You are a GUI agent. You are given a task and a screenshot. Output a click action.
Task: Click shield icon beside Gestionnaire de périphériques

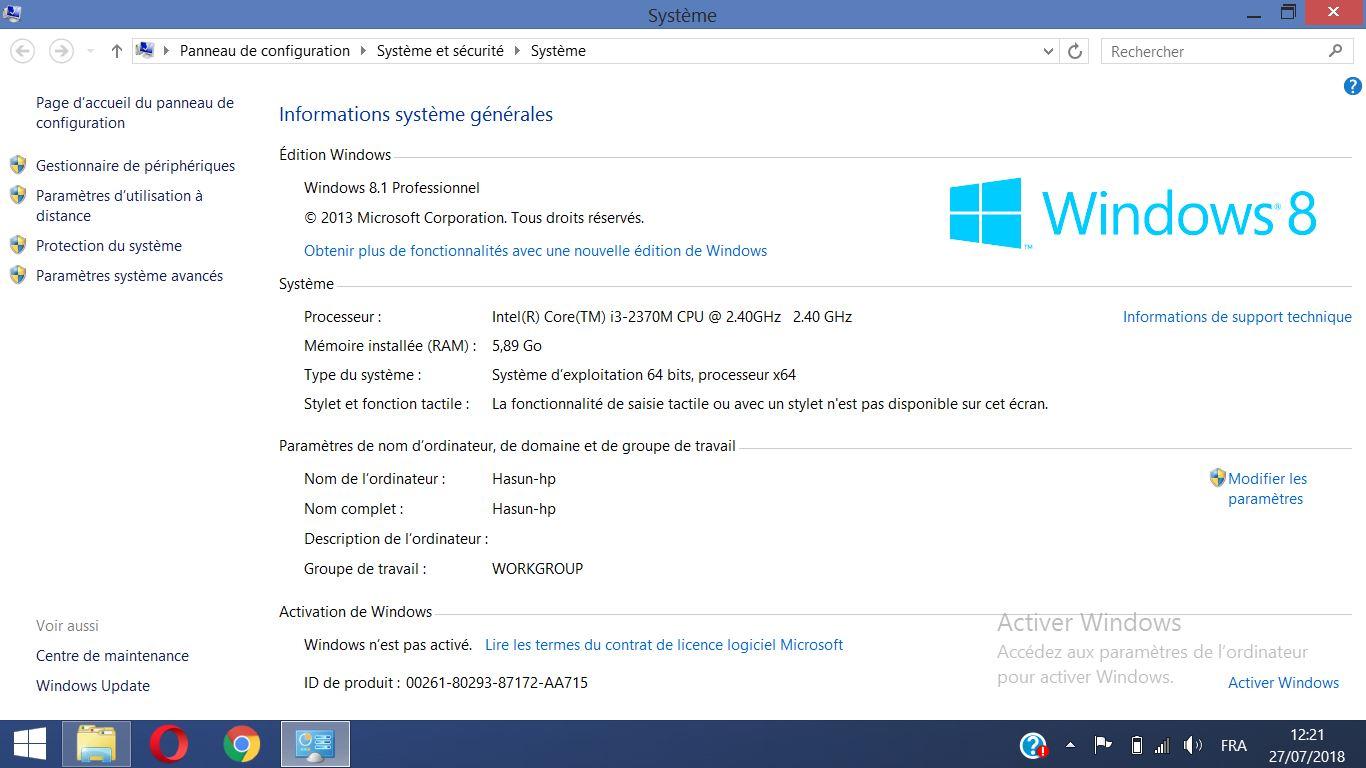(17, 164)
